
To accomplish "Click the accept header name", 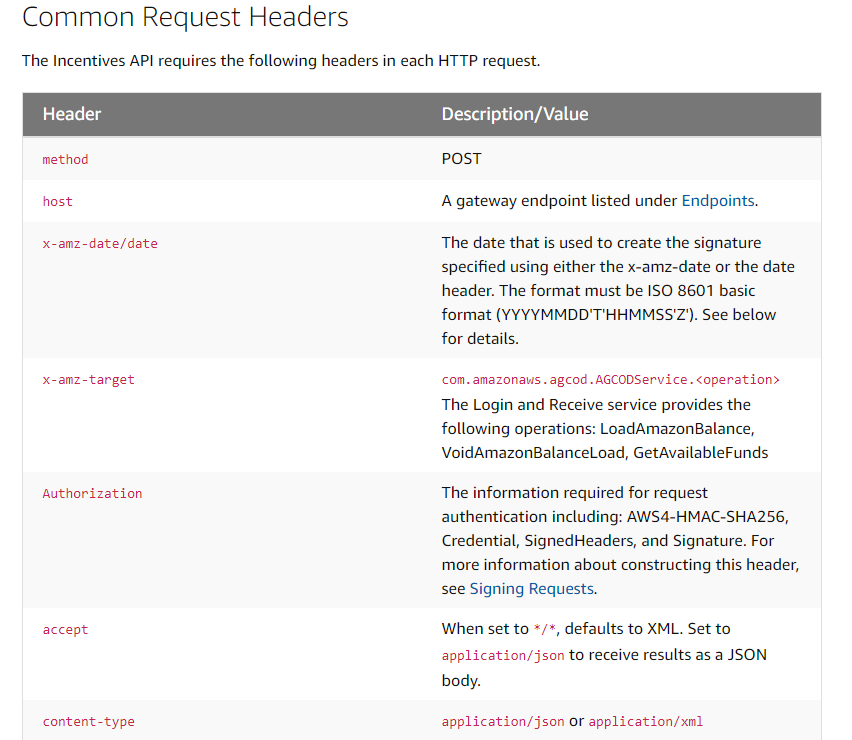I will click(65, 630).
